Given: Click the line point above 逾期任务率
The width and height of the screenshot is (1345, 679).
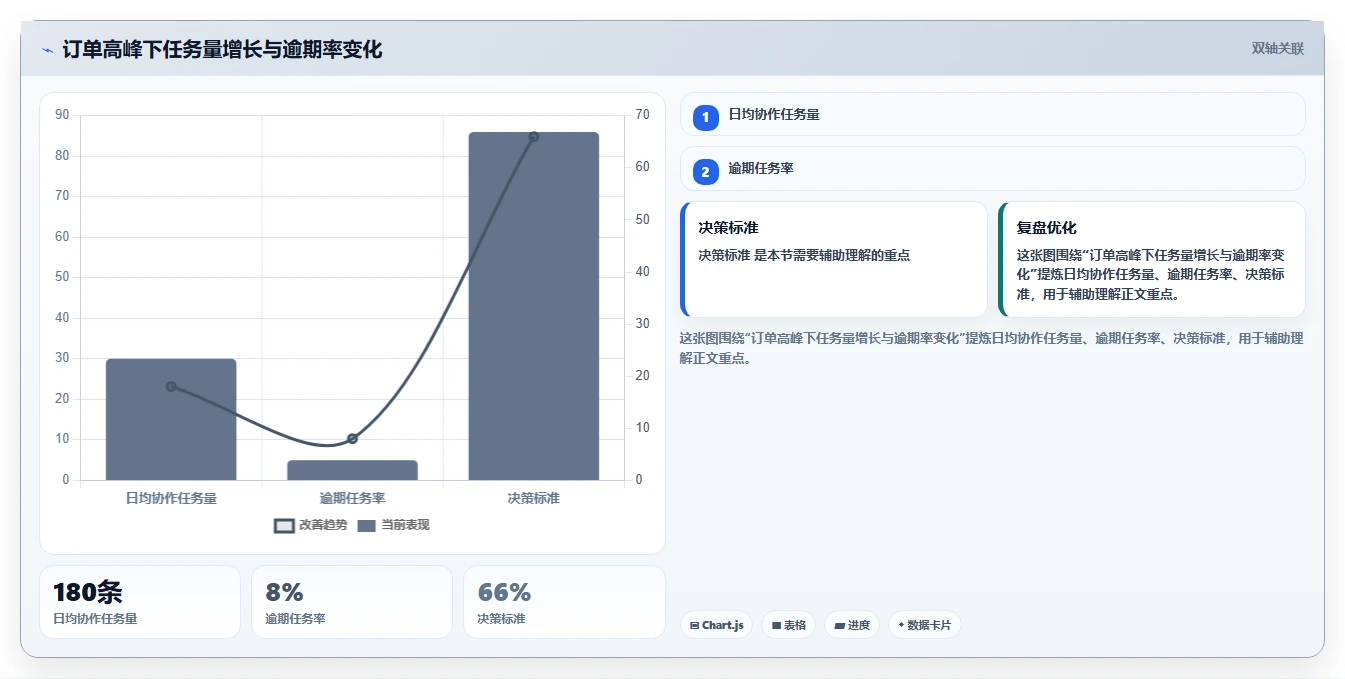Looking at the screenshot, I should point(352,438).
